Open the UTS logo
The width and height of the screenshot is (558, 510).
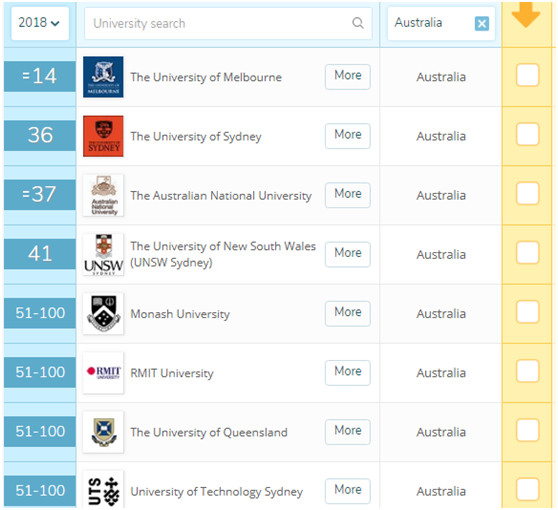coord(103,490)
